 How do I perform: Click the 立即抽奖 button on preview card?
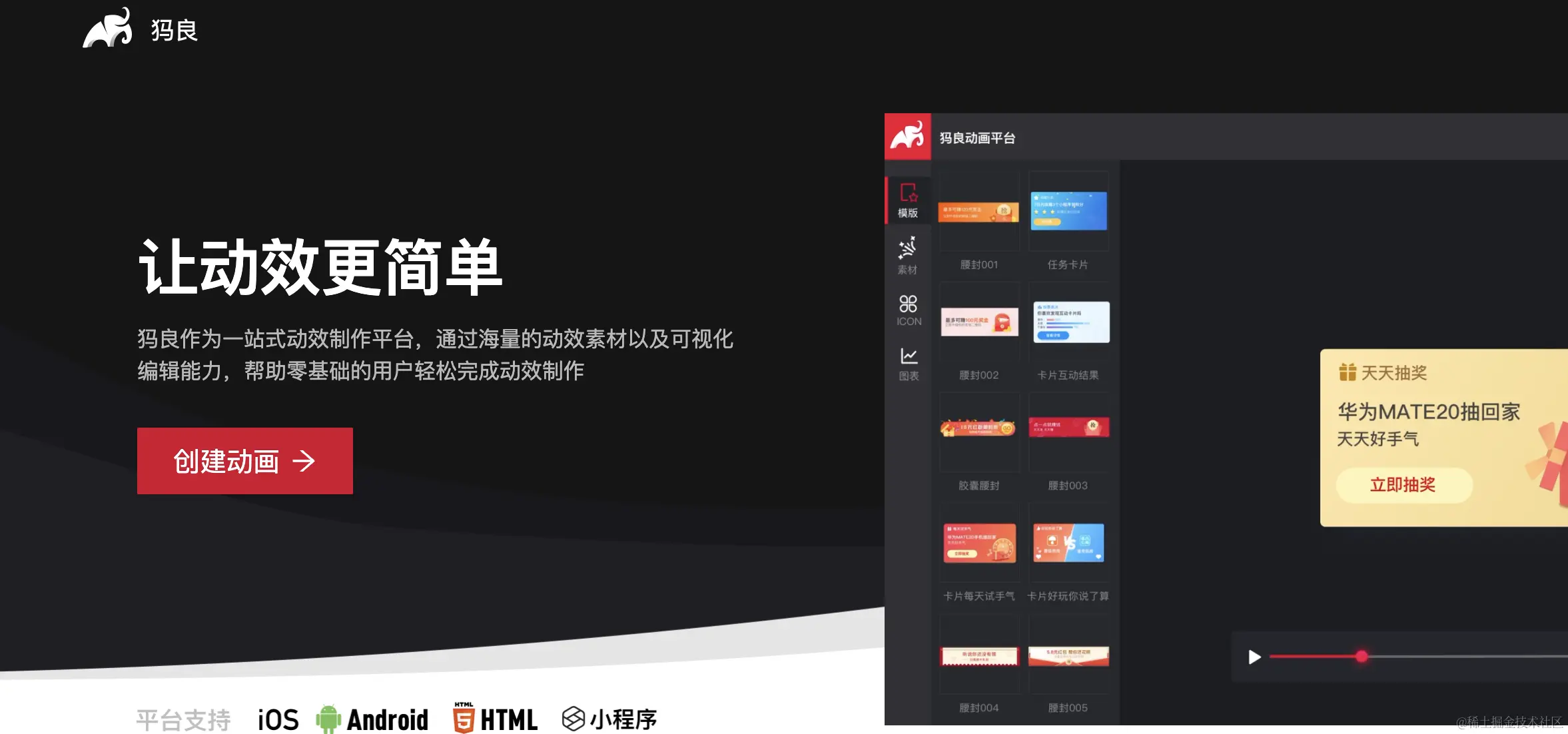1403,485
